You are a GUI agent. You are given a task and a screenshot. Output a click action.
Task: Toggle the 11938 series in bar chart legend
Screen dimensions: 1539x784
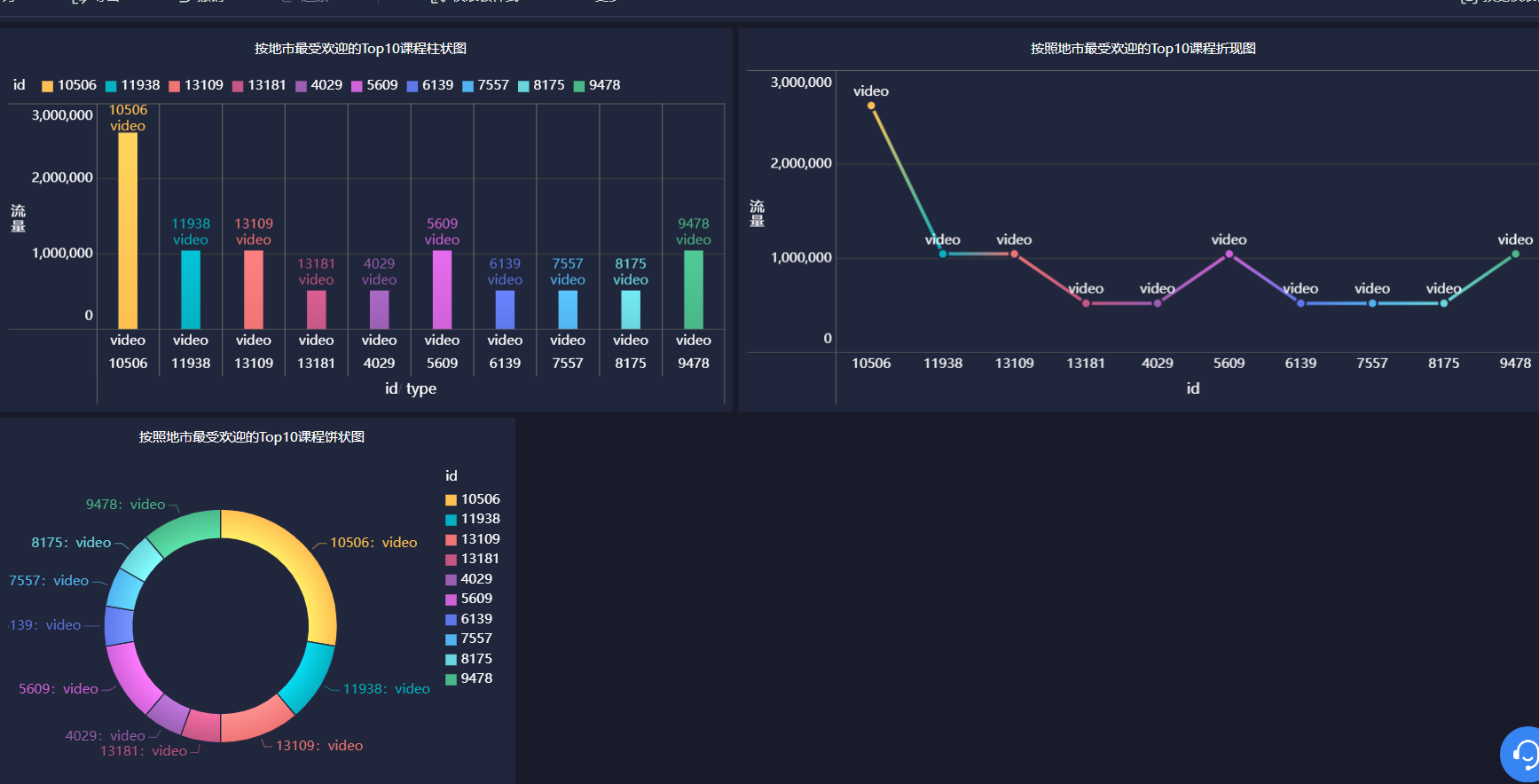coord(133,85)
